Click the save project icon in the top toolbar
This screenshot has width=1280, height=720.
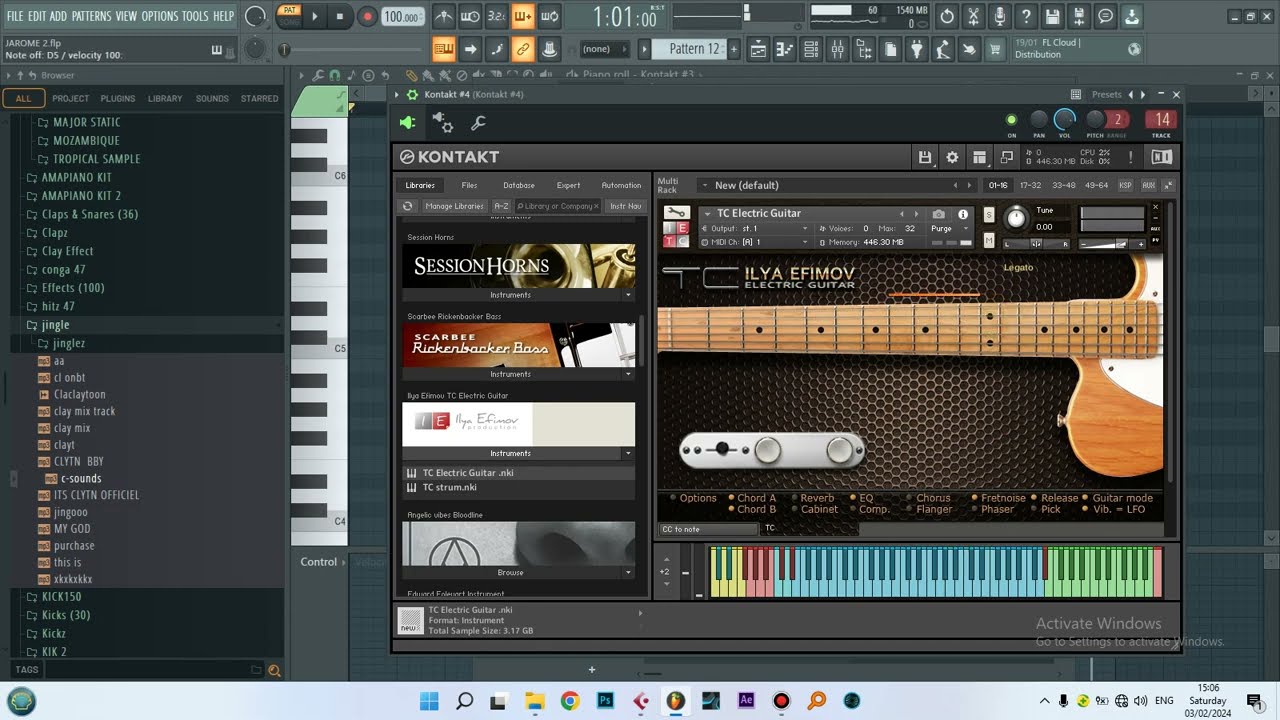[1052, 16]
